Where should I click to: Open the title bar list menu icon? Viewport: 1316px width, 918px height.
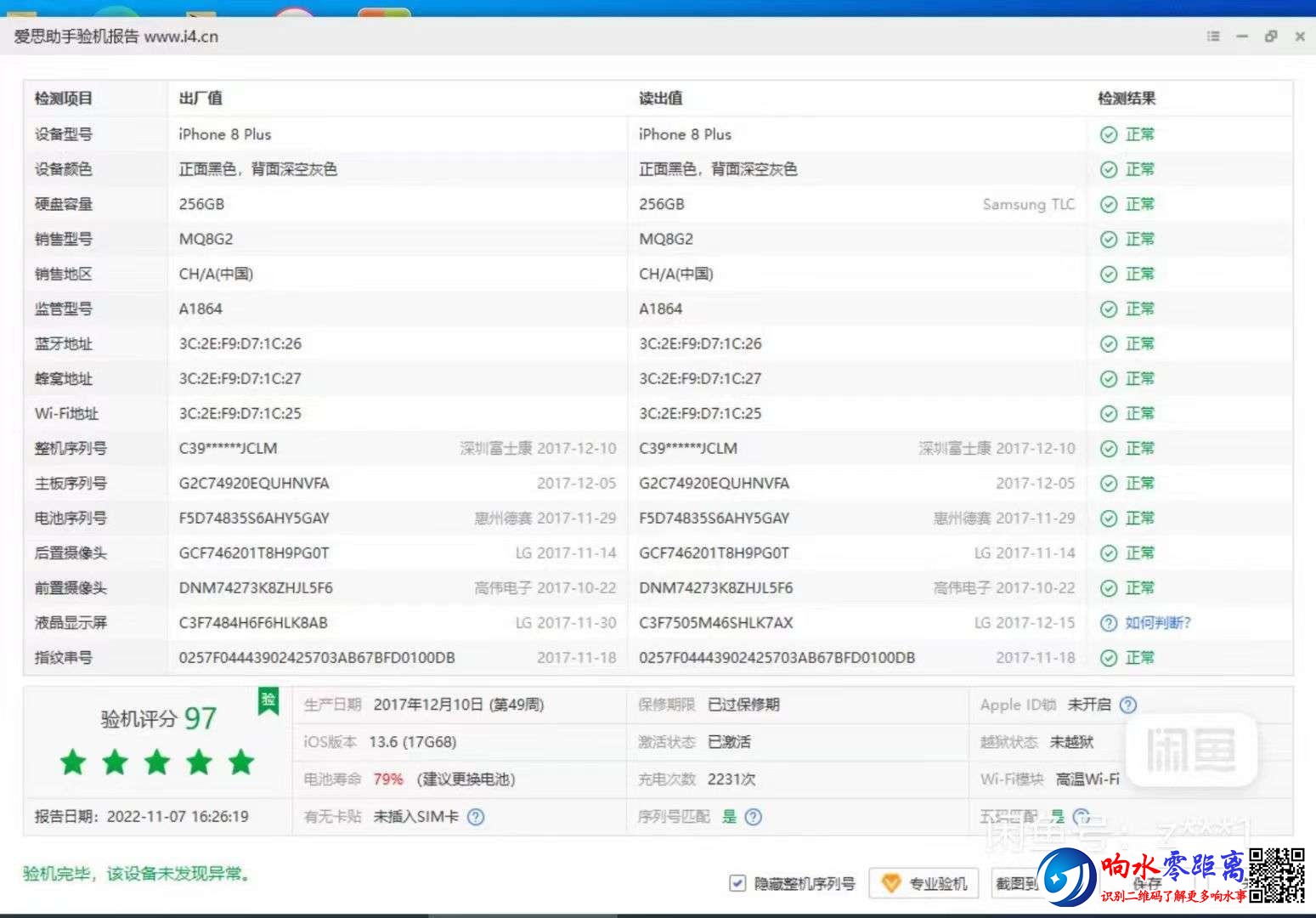[x=1213, y=36]
